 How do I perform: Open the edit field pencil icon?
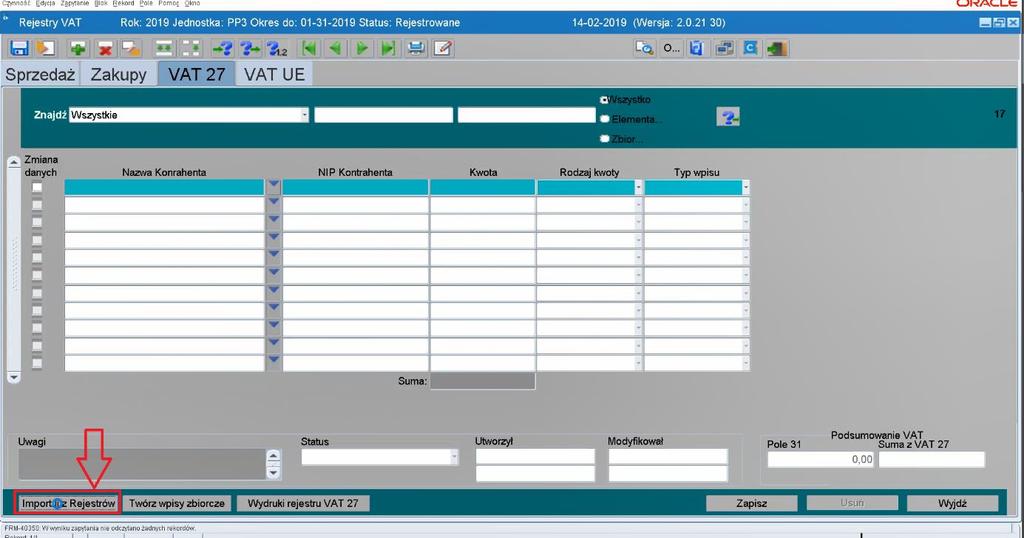(x=443, y=48)
